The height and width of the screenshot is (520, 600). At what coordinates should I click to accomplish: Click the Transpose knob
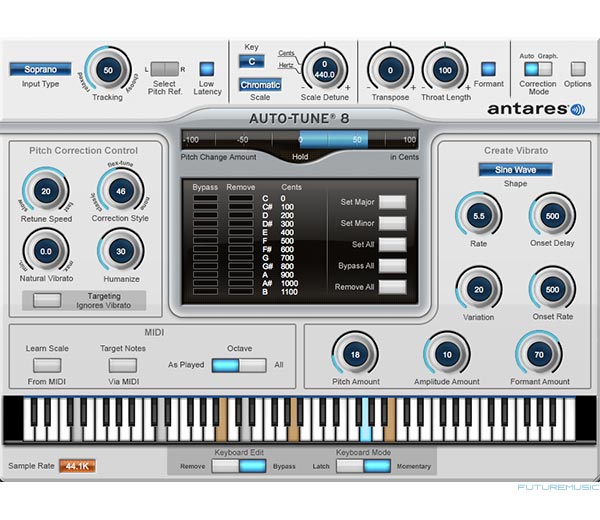click(390, 70)
